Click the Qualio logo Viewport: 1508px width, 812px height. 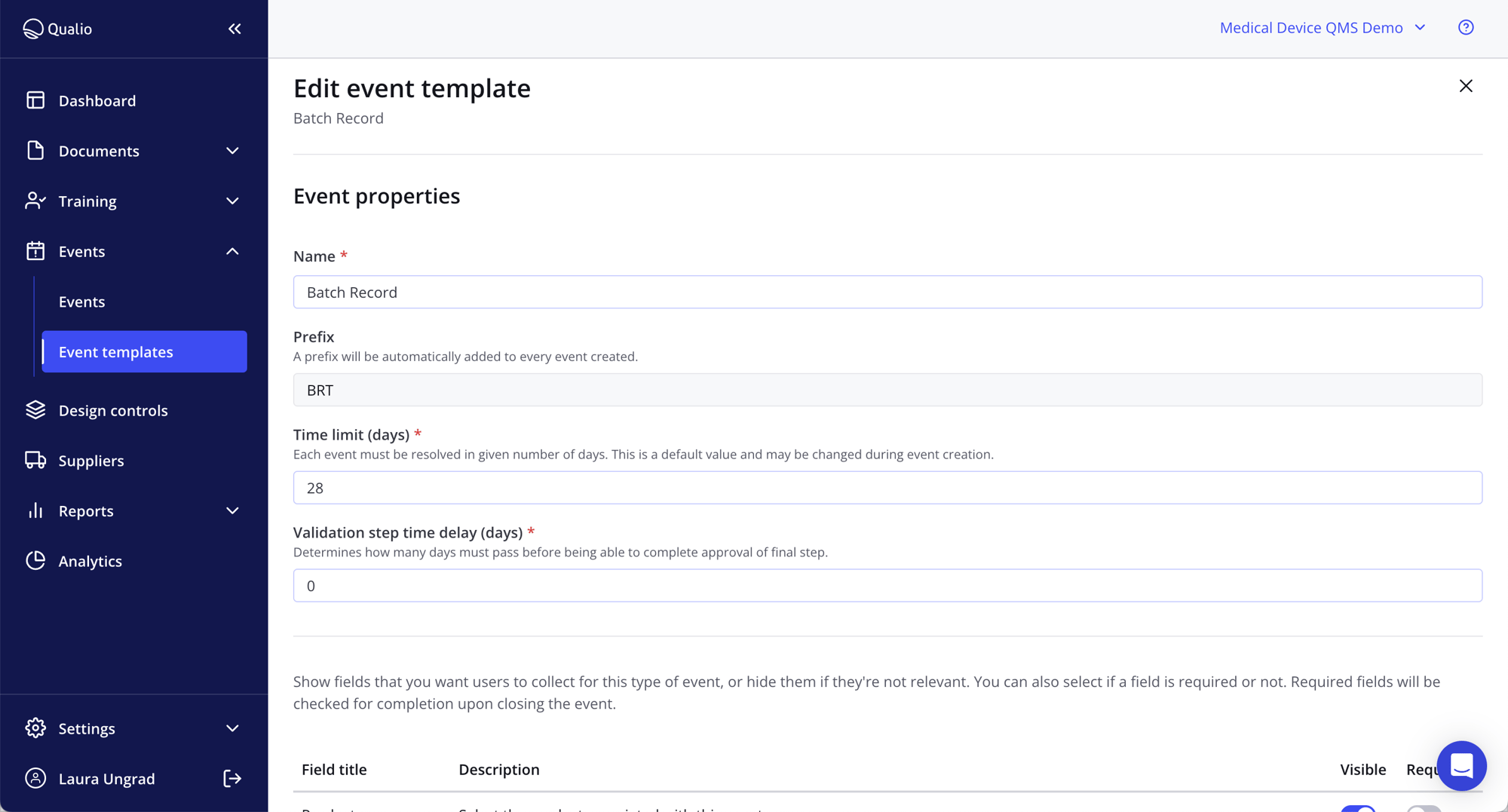point(57,29)
